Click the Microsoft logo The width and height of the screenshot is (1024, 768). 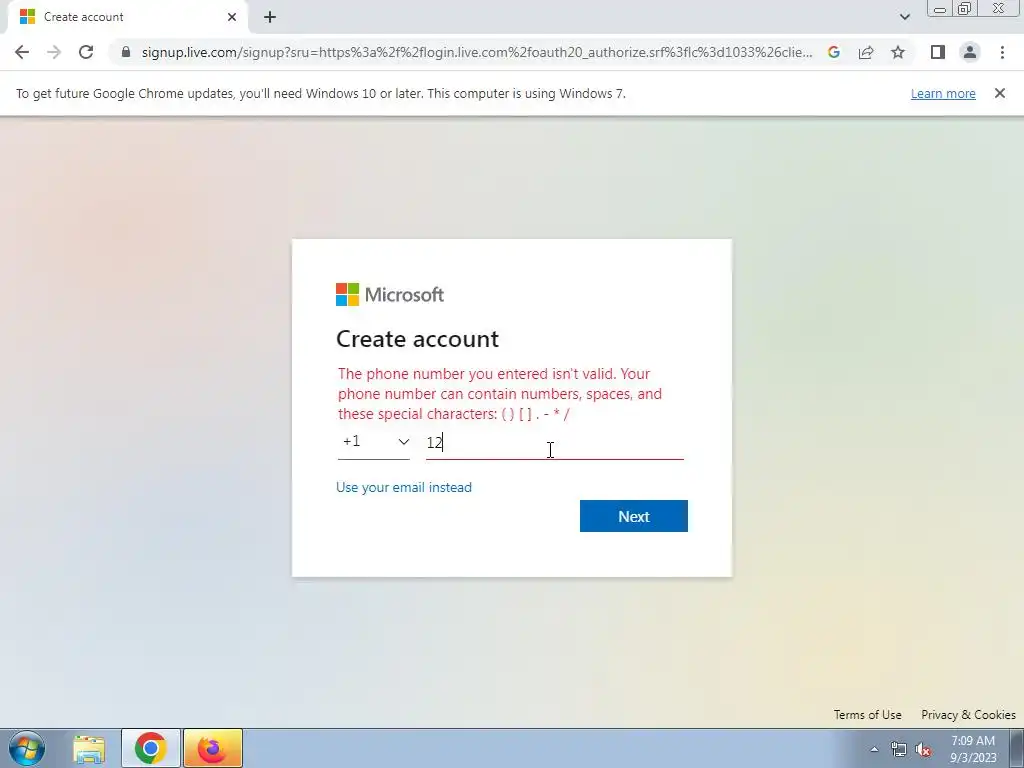tap(390, 295)
